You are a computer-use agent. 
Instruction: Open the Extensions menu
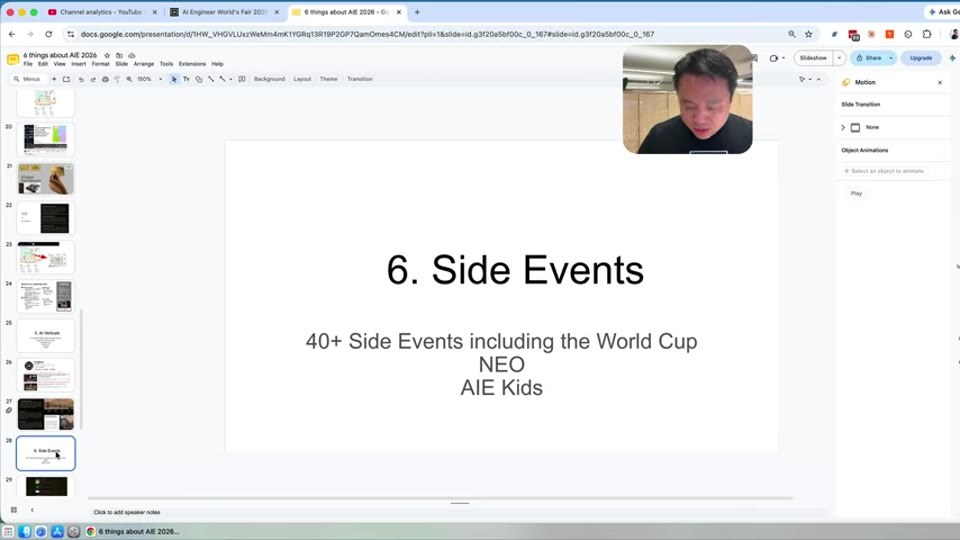192,64
